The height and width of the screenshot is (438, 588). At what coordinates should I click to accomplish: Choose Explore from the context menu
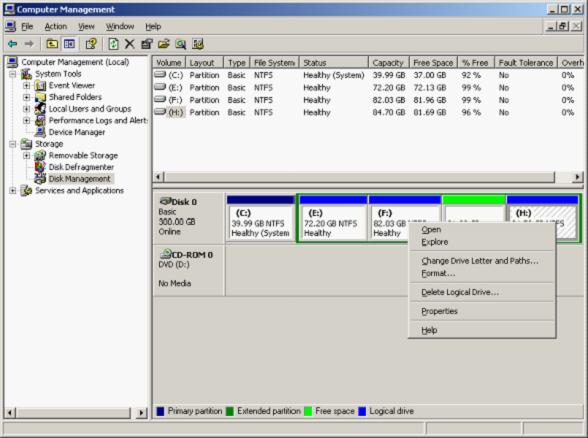point(482,242)
